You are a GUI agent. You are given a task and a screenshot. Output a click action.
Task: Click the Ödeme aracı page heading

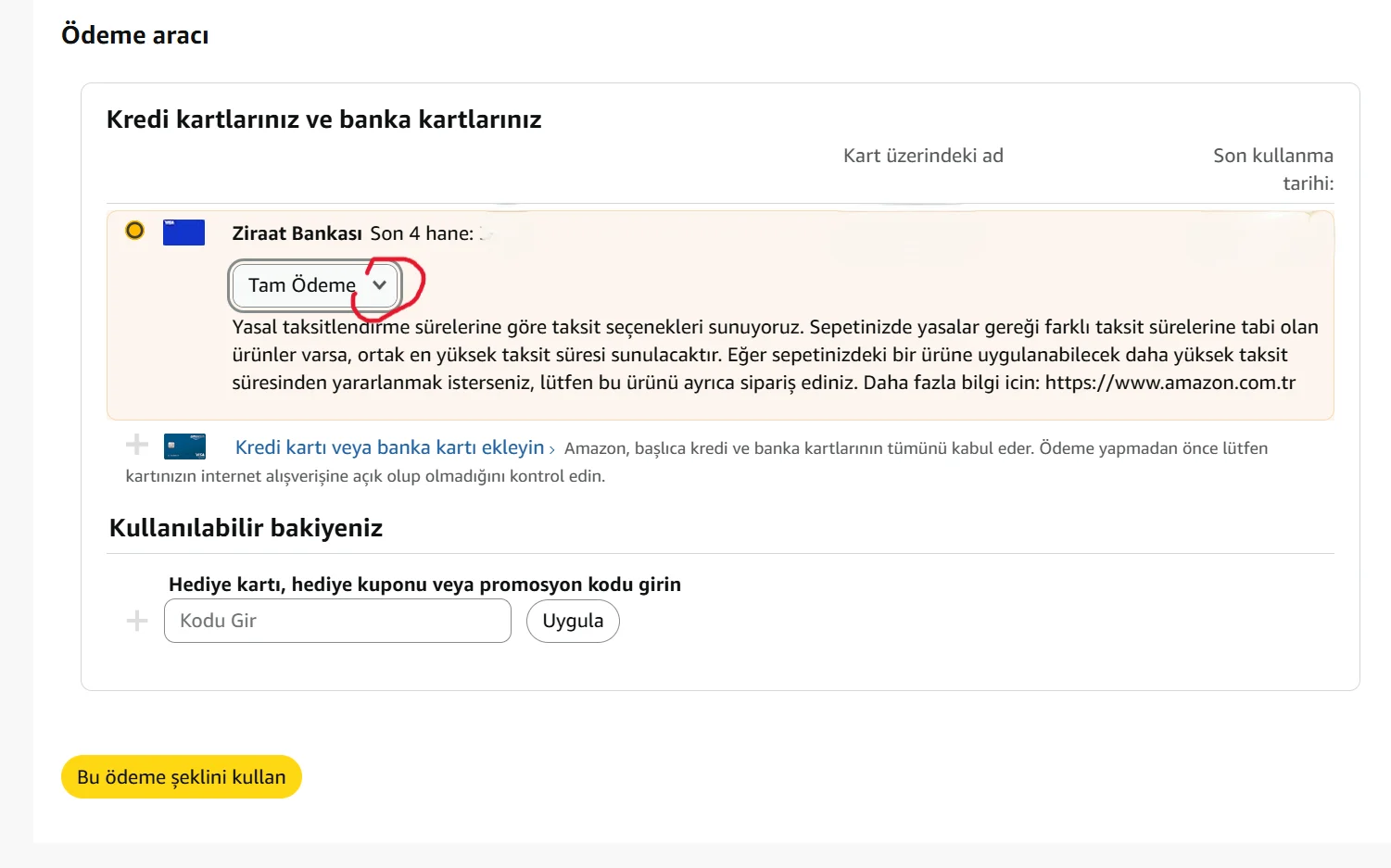135,35
